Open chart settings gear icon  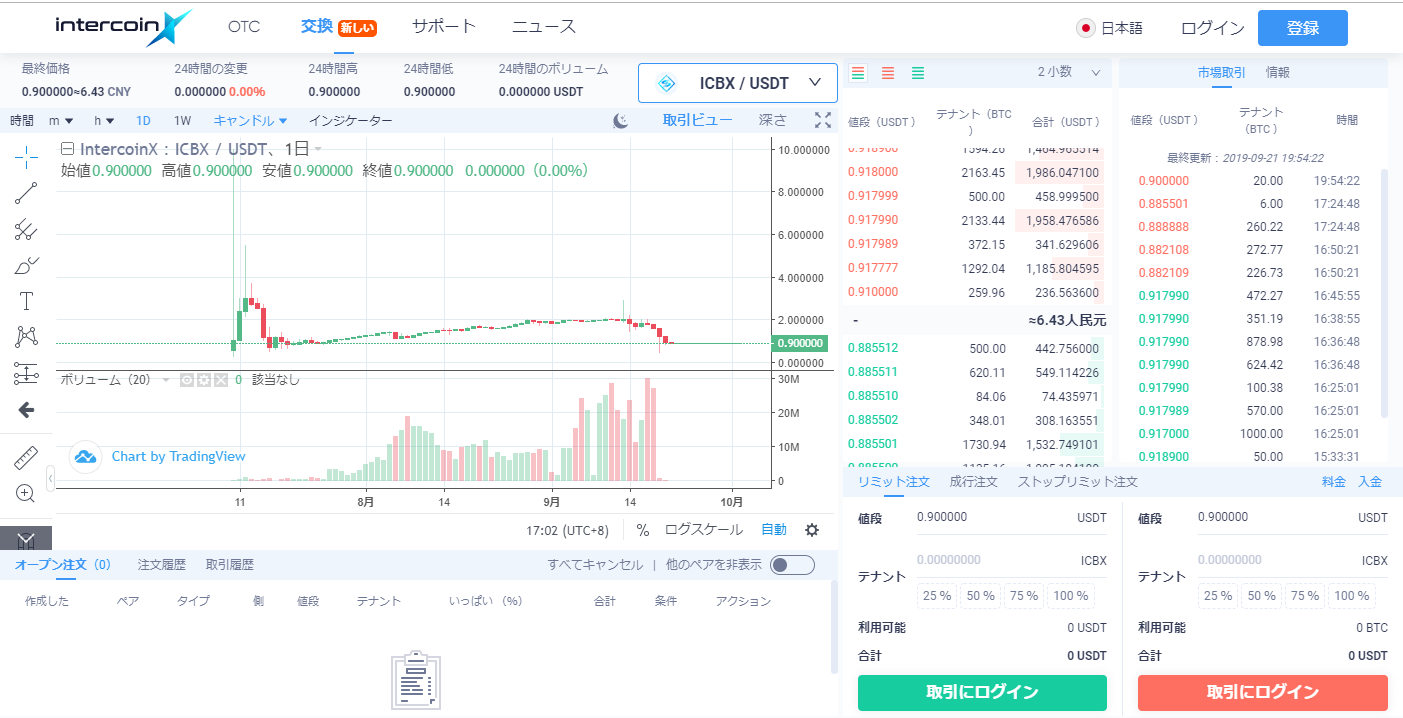[x=812, y=530]
